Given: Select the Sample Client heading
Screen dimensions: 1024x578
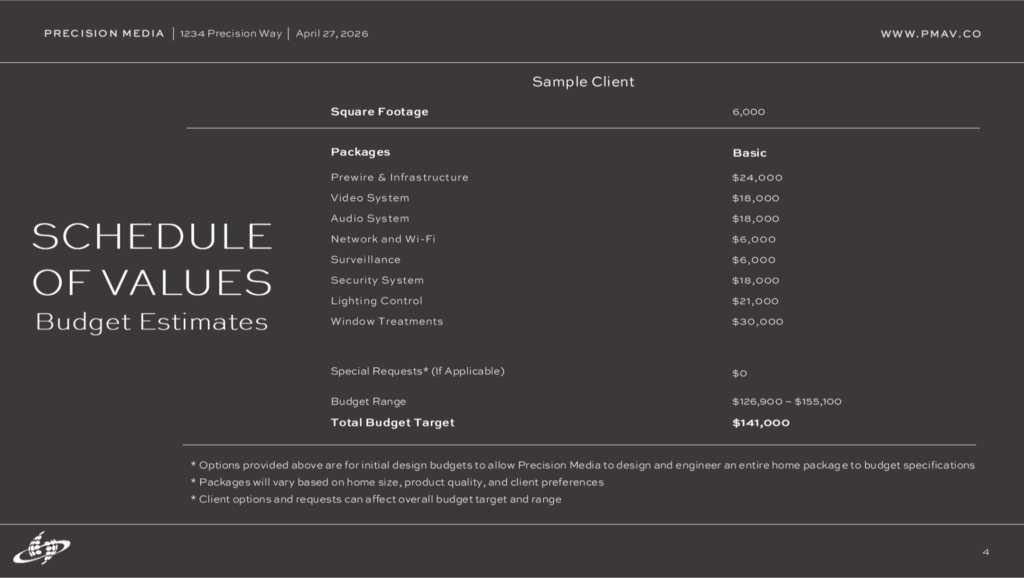Looking at the screenshot, I should coord(583,82).
